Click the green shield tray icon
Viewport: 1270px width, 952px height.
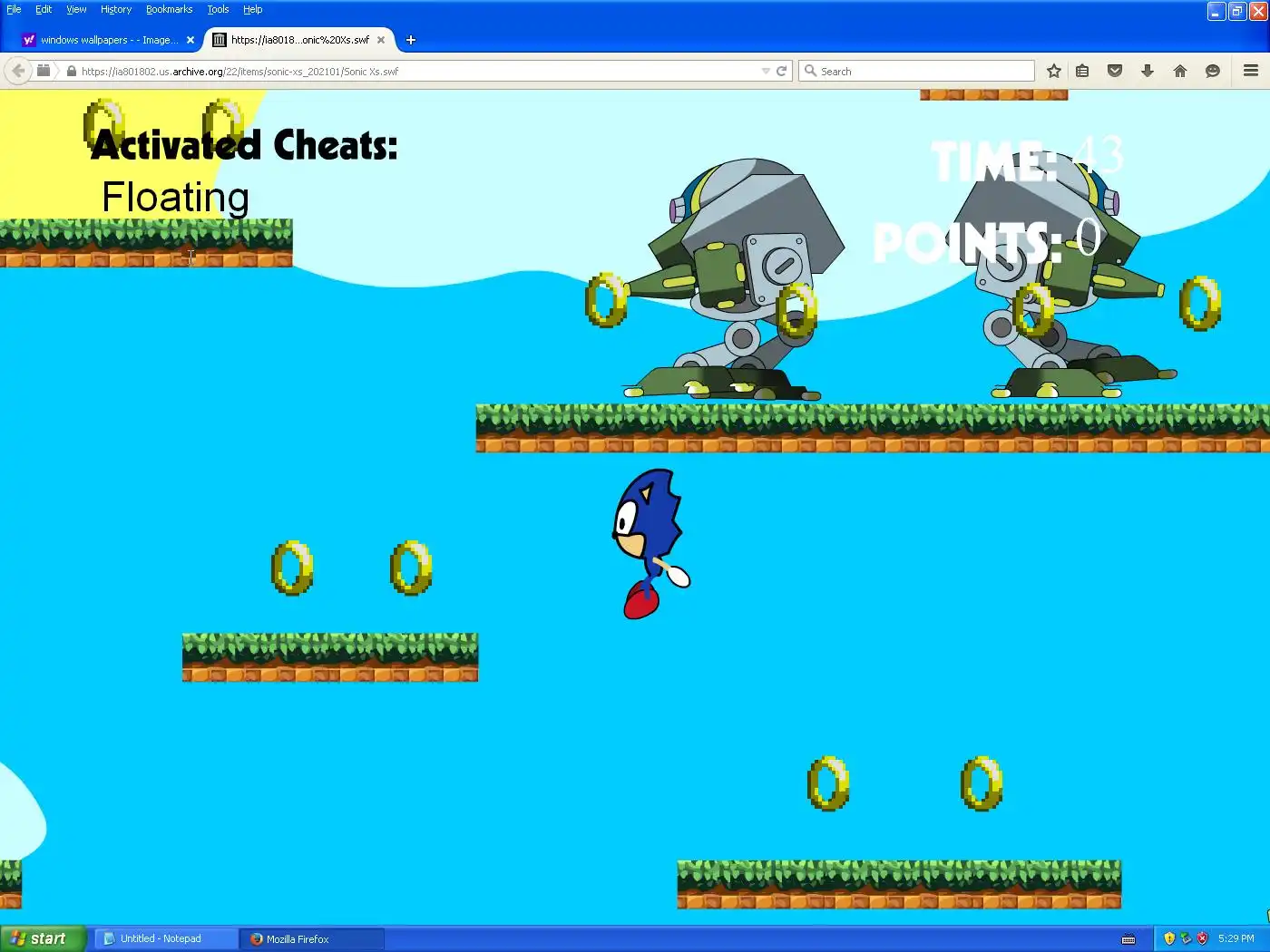tap(1186, 938)
